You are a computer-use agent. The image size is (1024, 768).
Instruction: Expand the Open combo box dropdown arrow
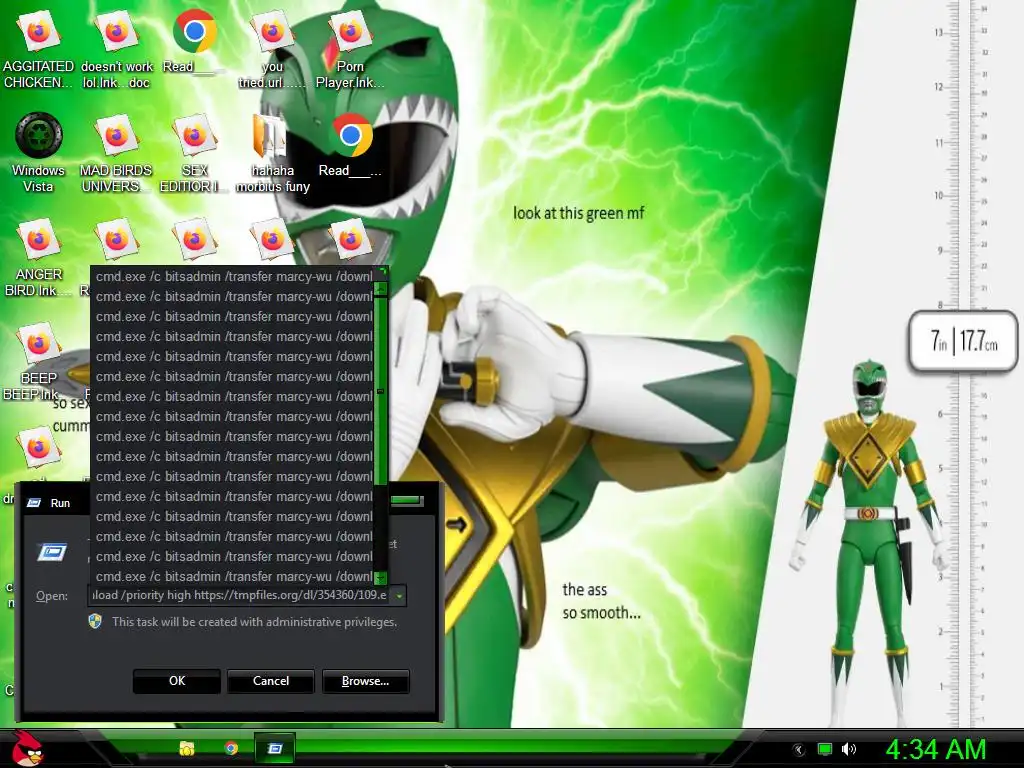(399, 596)
